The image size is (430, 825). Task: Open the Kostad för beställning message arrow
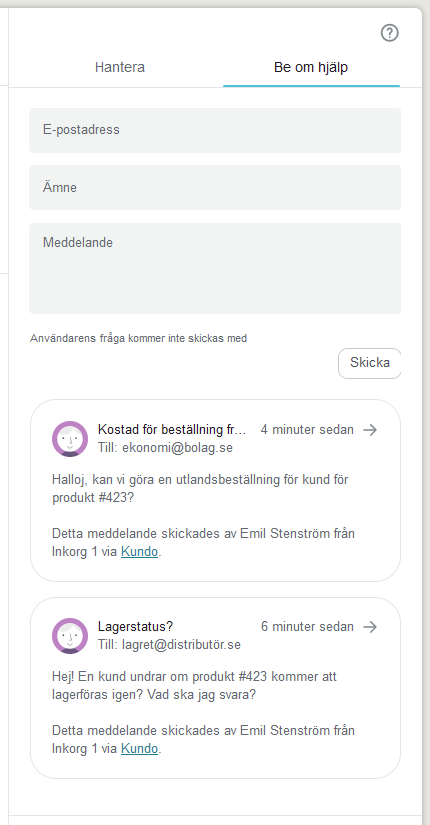371,430
